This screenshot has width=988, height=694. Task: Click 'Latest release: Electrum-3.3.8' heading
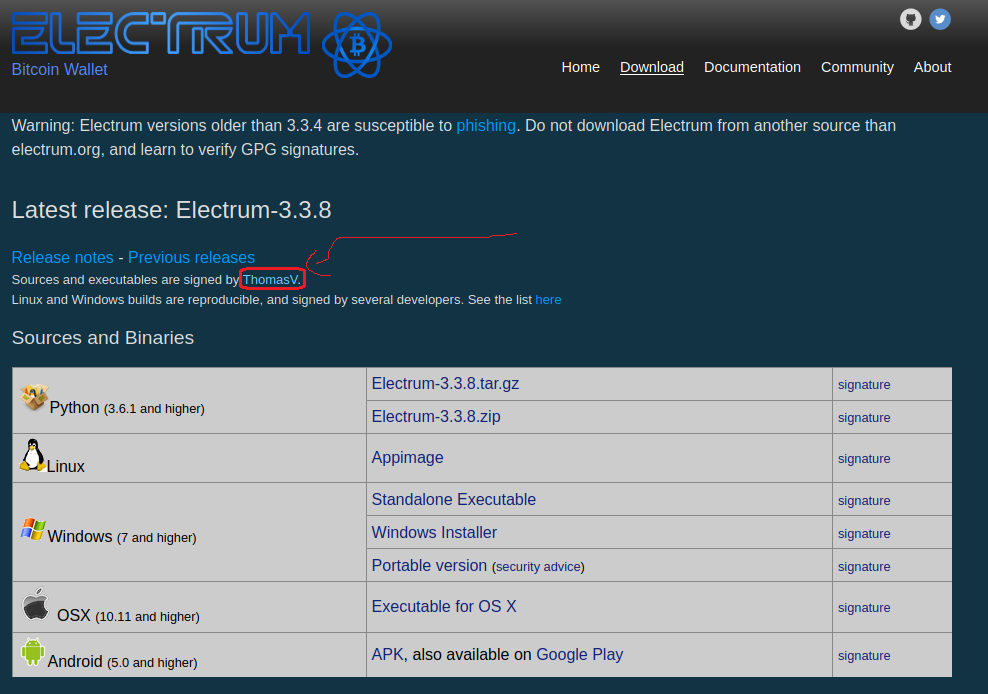[171, 210]
